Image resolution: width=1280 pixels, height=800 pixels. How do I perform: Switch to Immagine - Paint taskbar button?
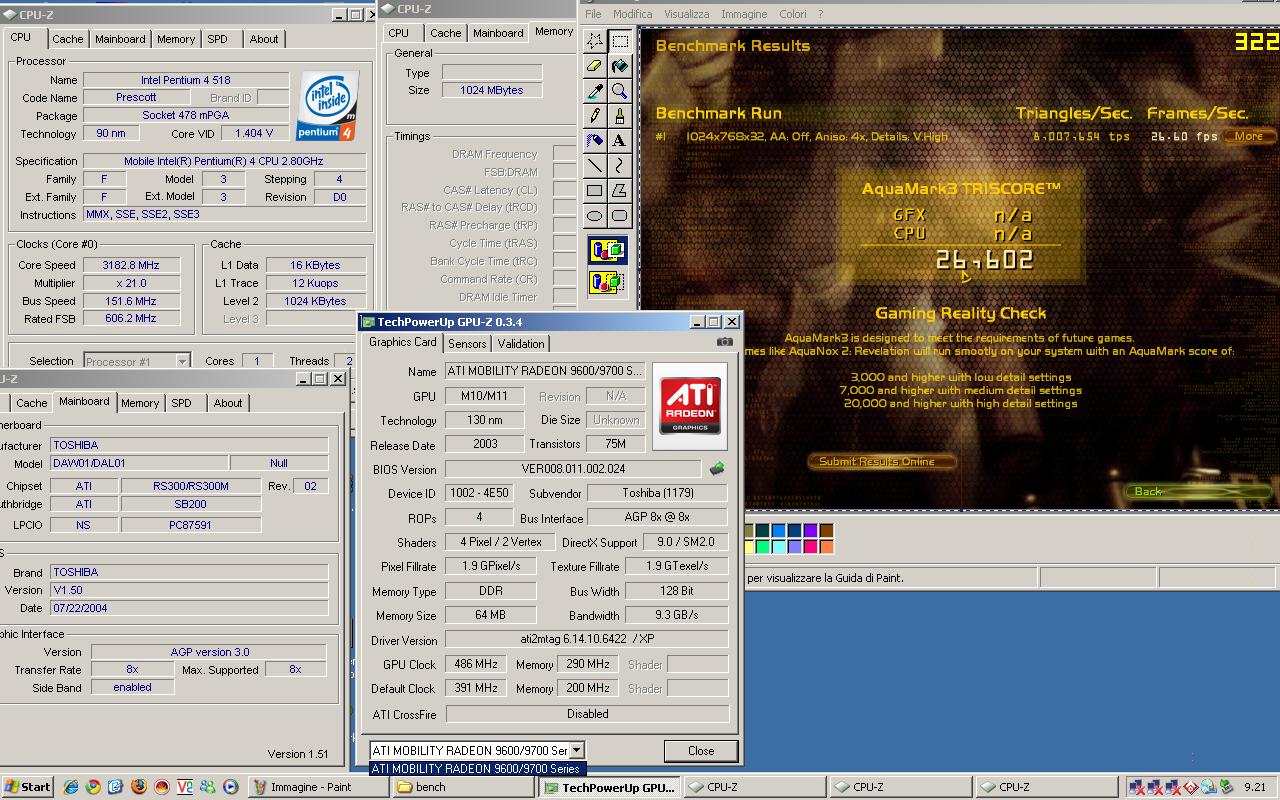319,787
